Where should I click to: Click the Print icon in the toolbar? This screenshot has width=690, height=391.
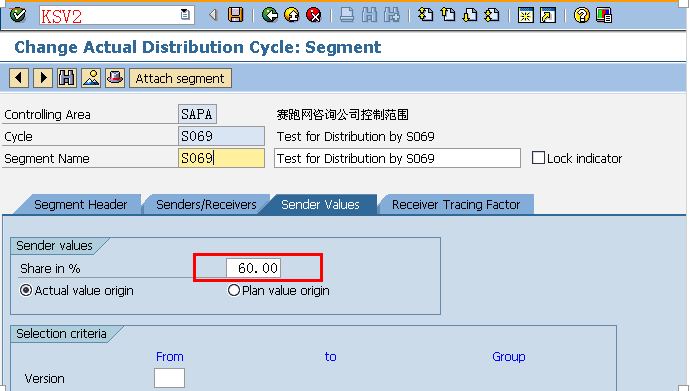pos(347,15)
